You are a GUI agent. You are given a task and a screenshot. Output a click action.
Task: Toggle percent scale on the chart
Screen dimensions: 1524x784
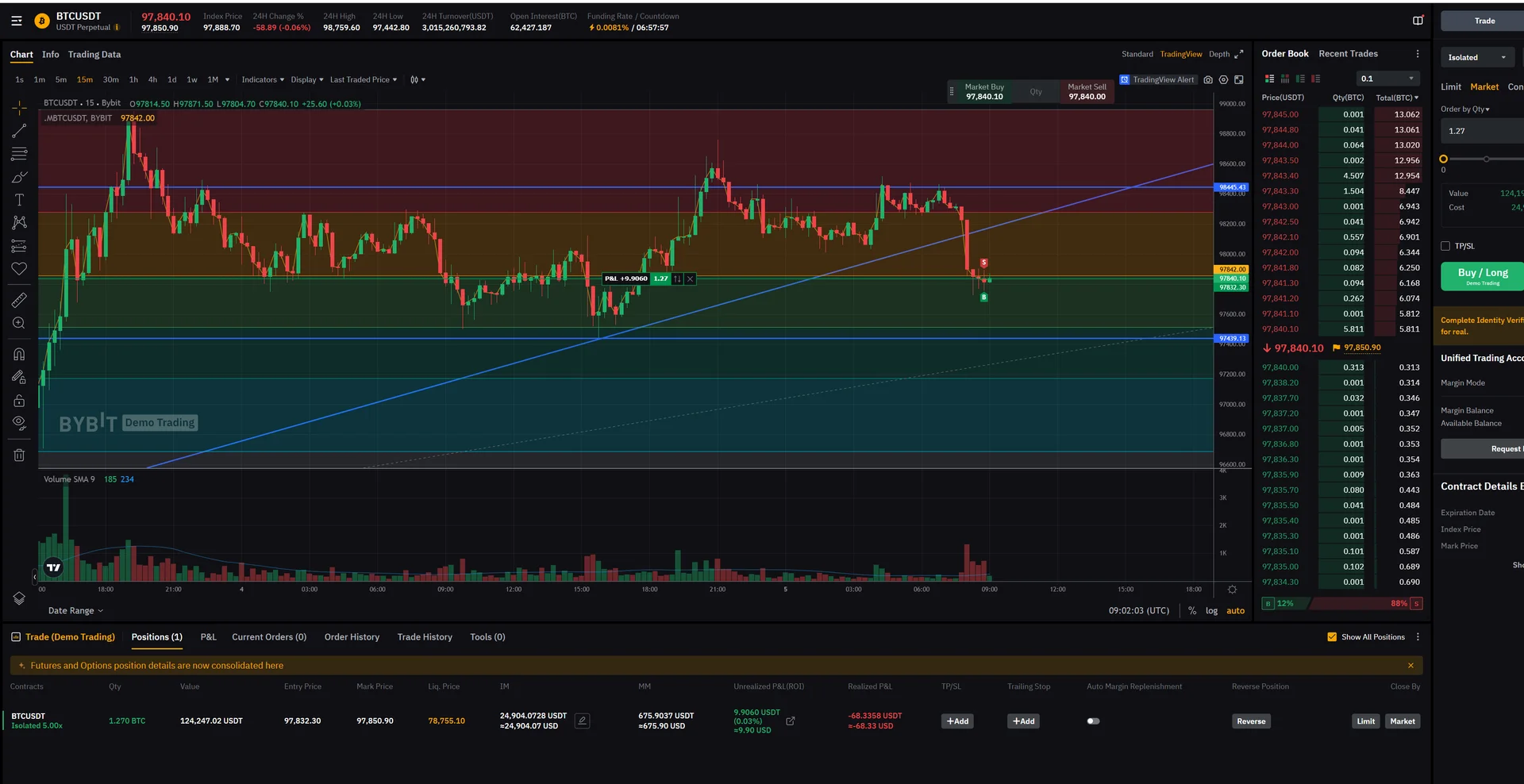click(1192, 611)
